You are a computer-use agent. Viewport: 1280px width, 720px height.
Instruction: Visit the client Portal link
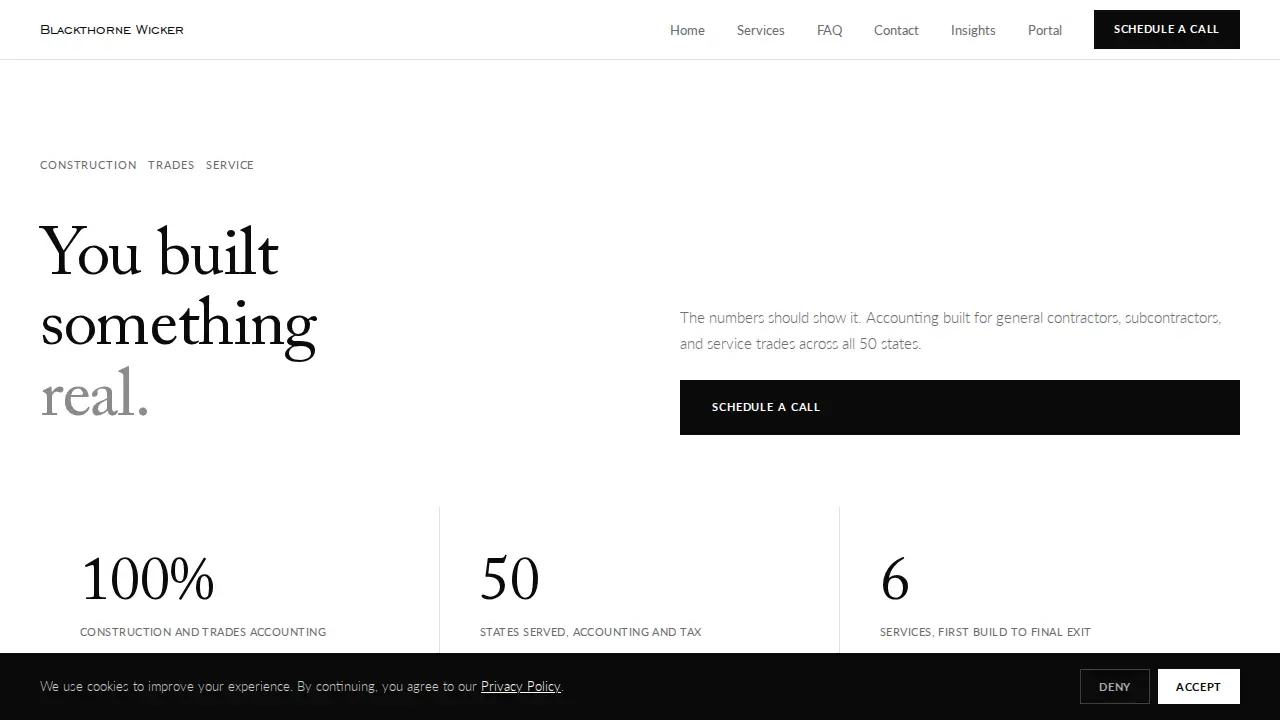tap(1045, 30)
